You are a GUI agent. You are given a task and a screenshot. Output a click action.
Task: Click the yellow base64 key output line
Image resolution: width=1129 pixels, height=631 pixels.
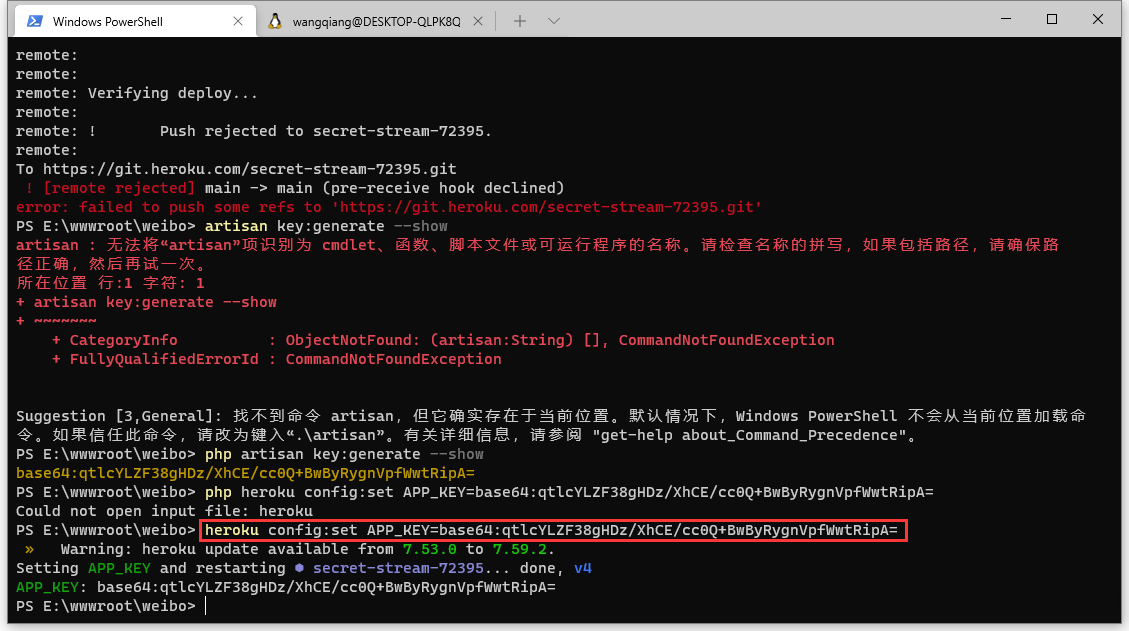click(x=246, y=473)
